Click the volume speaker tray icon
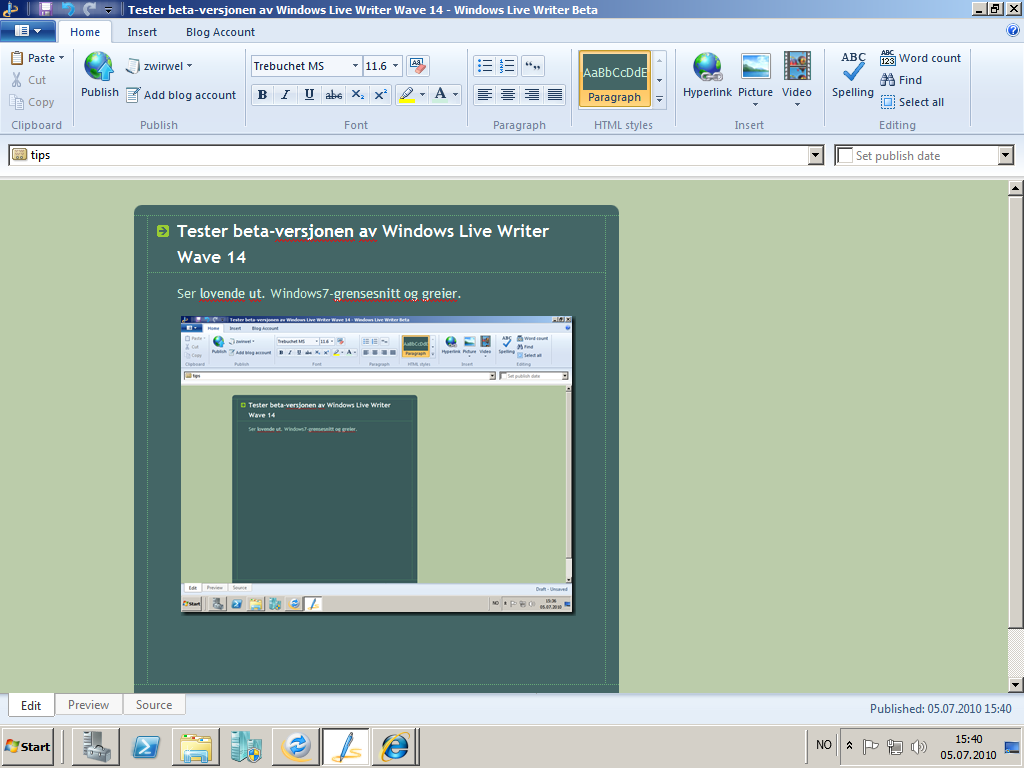The width and height of the screenshot is (1024, 768). tap(918, 746)
